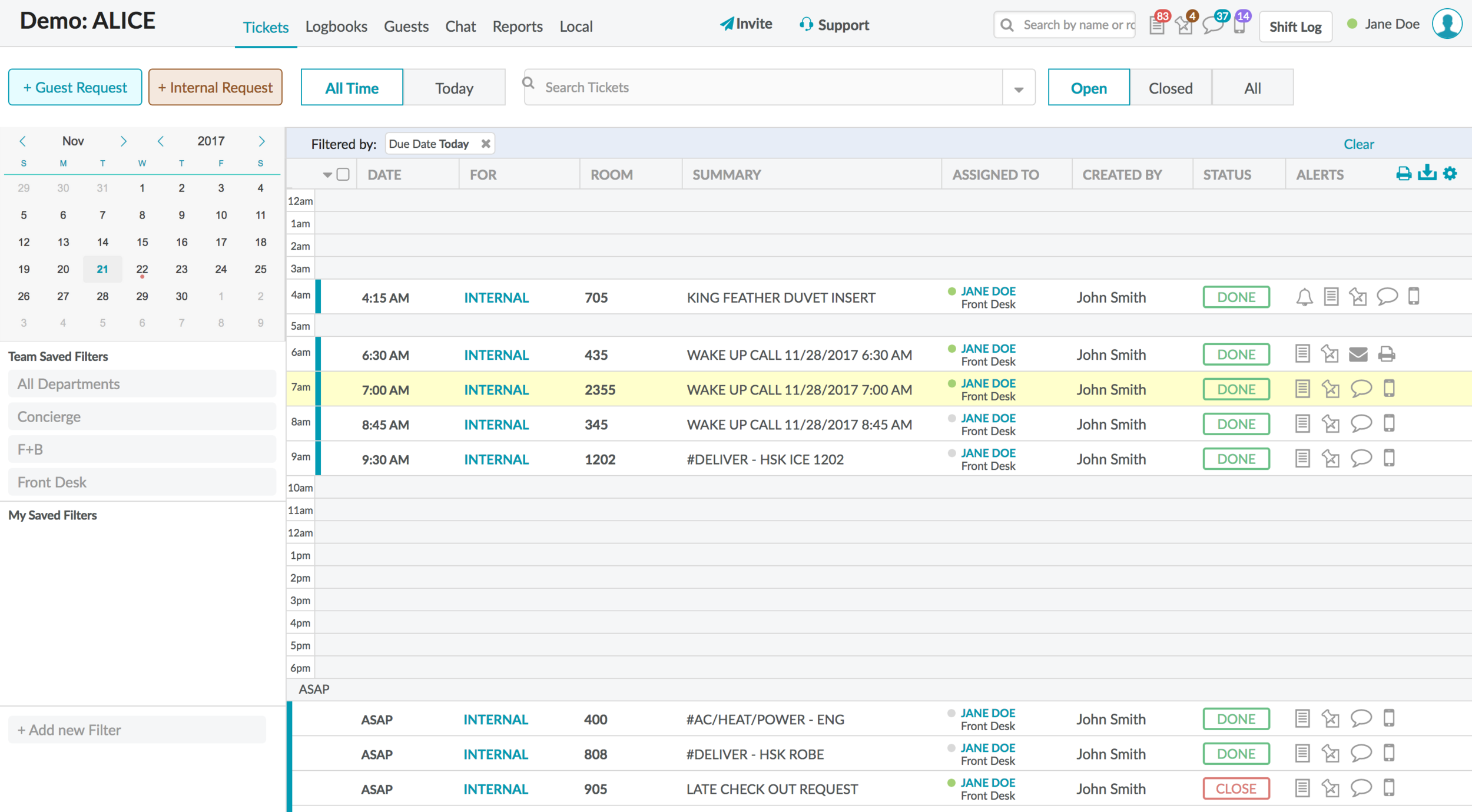1472x812 pixels.
Task: Remove the Due Date Today filter chip
Action: [x=486, y=144]
